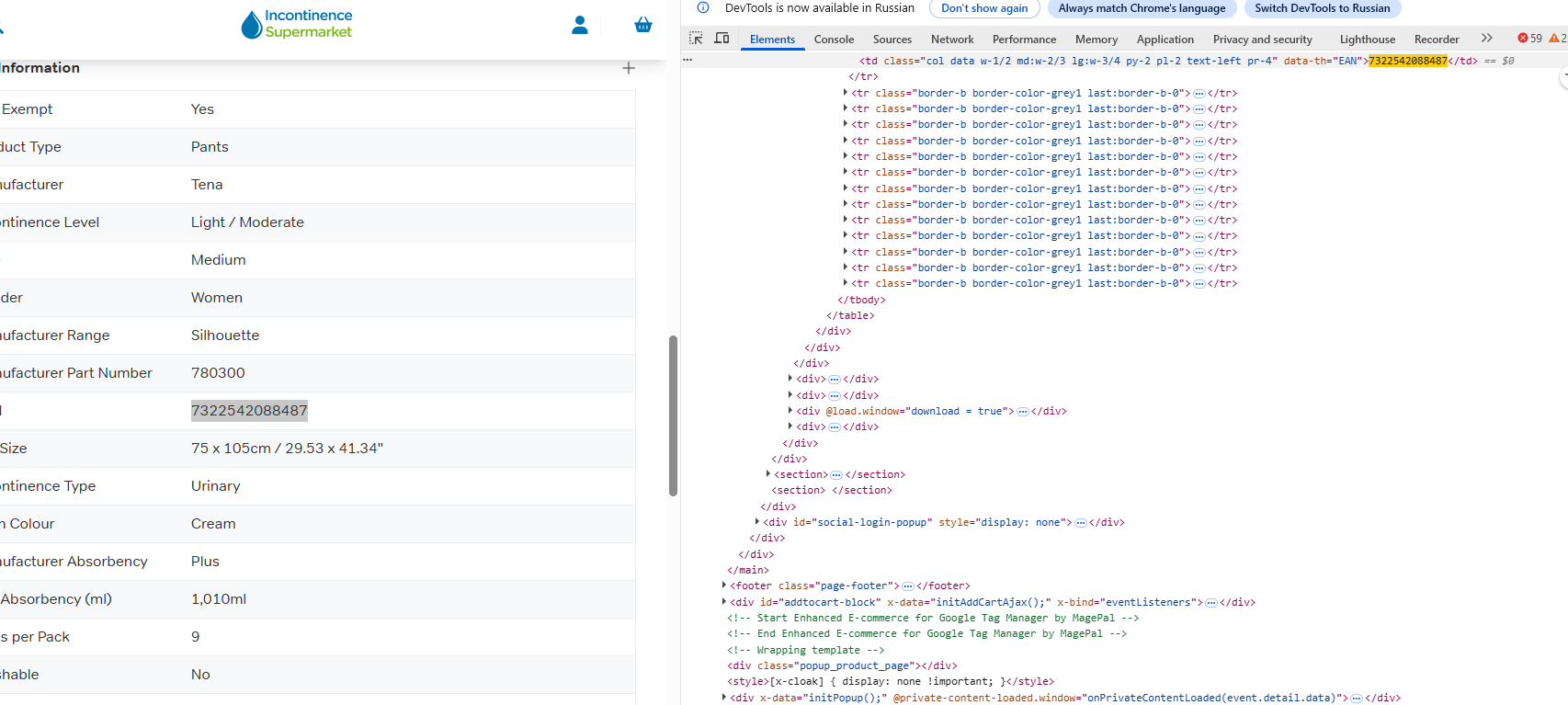Click the closing main tag line
The image size is (1568, 705).
(x=747, y=570)
